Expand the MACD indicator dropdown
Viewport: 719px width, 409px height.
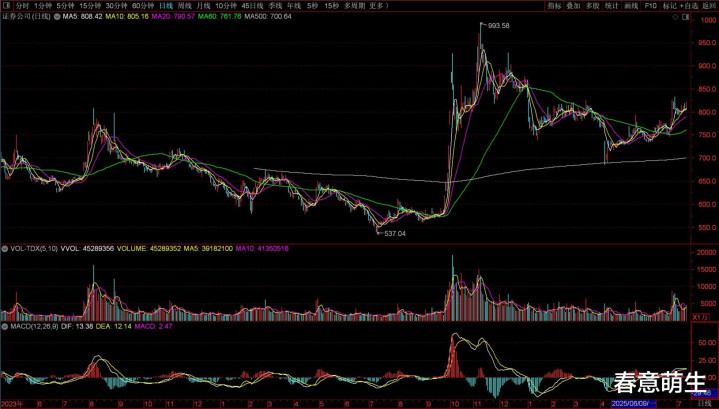click(5, 326)
